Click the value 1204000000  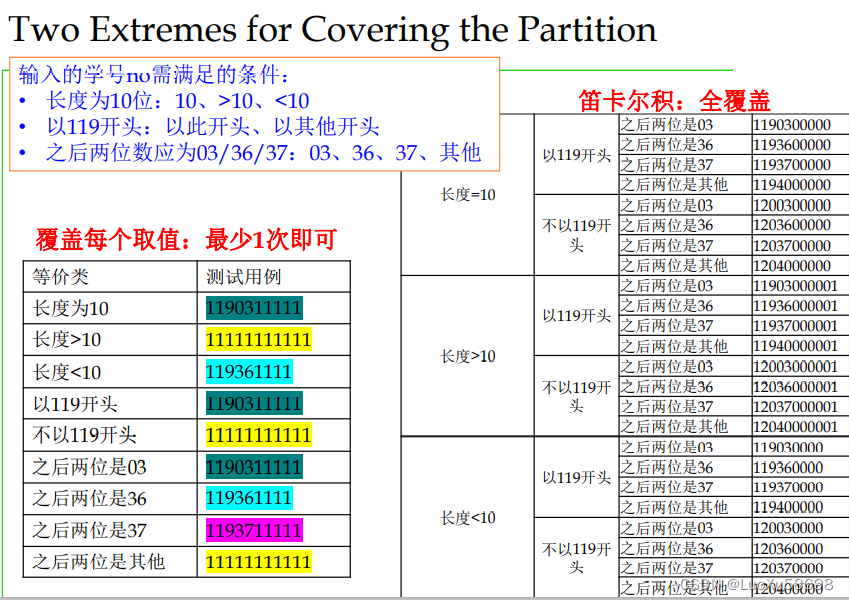[x=792, y=265]
